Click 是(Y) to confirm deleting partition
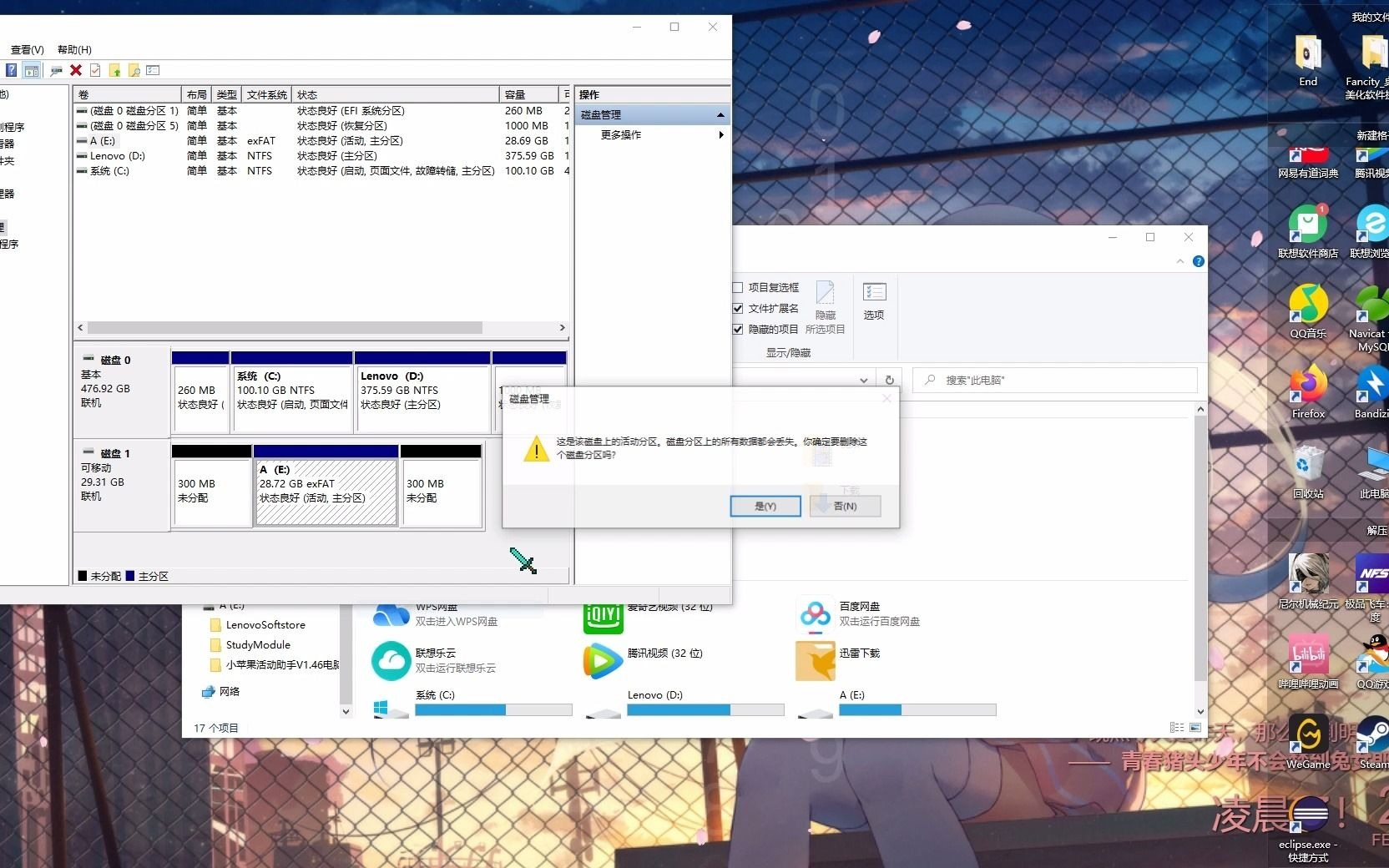The height and width of the screenshot is (868, 1389). (765, 506)
